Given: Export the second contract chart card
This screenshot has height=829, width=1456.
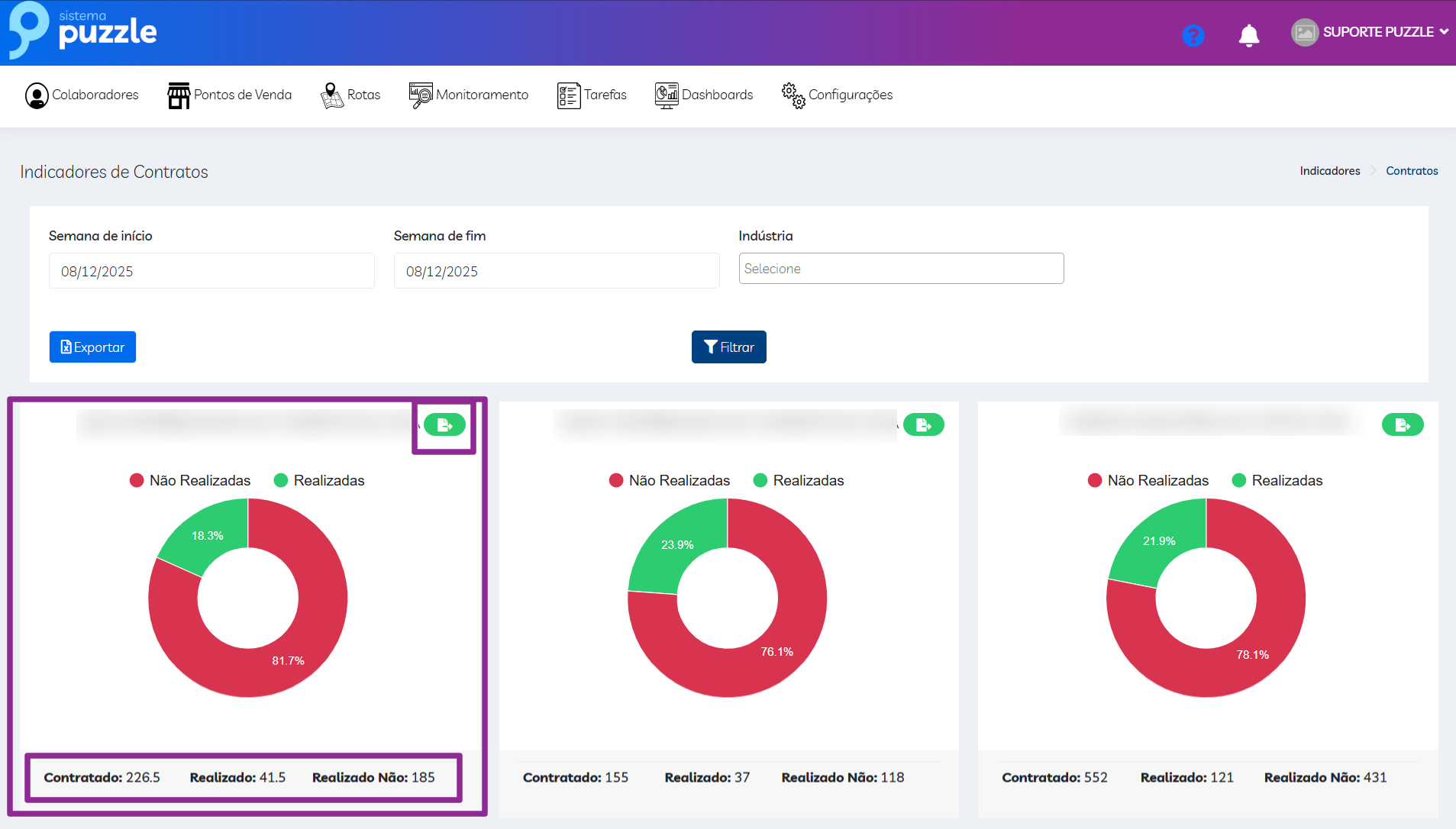Looking at the screenshot, I should coord(923,424).
